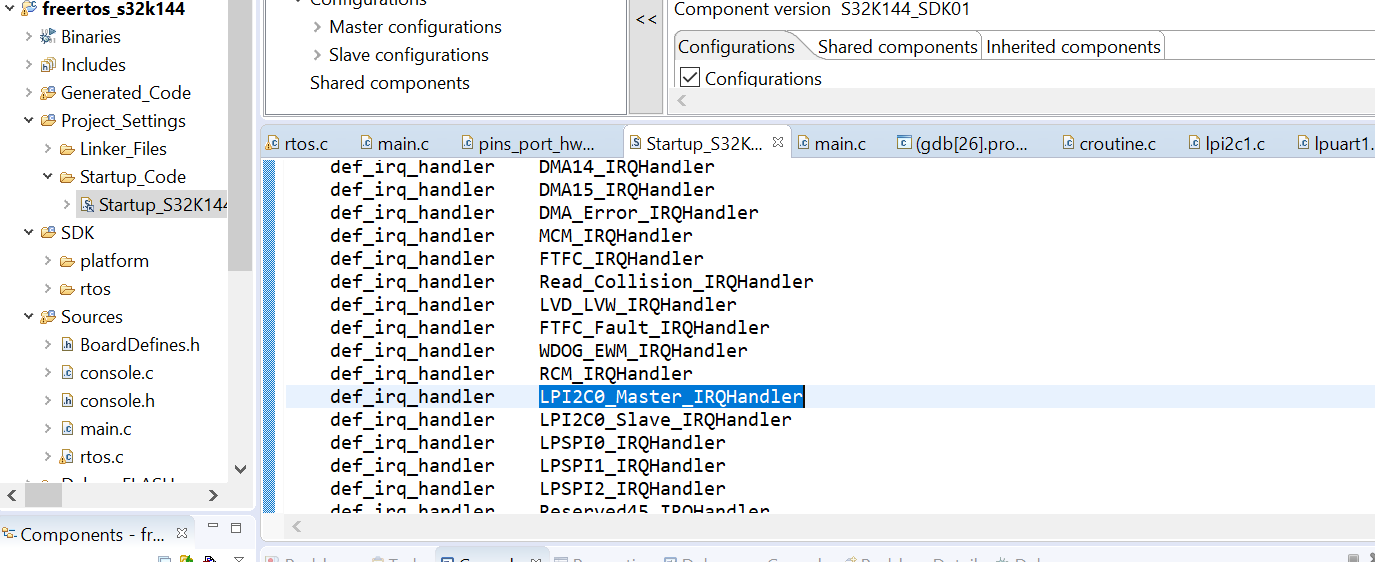Screen dimensions: 1375x562
Task: Minimize the Components view panel
Action: point(213,527)
